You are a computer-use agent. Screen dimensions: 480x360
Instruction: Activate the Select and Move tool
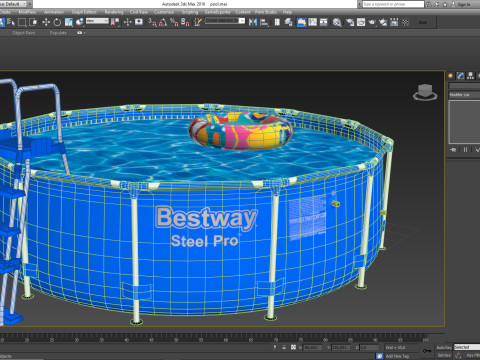click(x=46, y=22)
